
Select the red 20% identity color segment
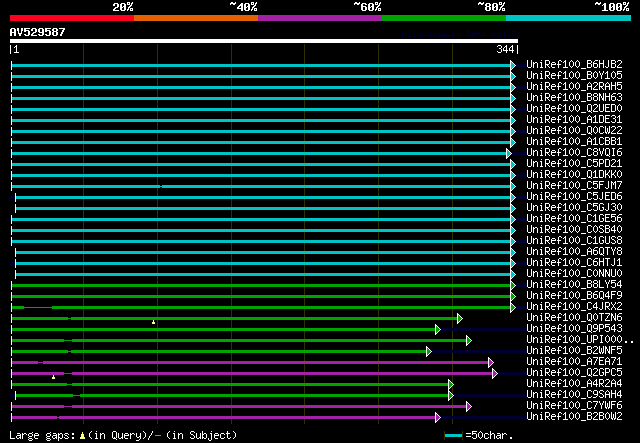[x=72, y=18]
